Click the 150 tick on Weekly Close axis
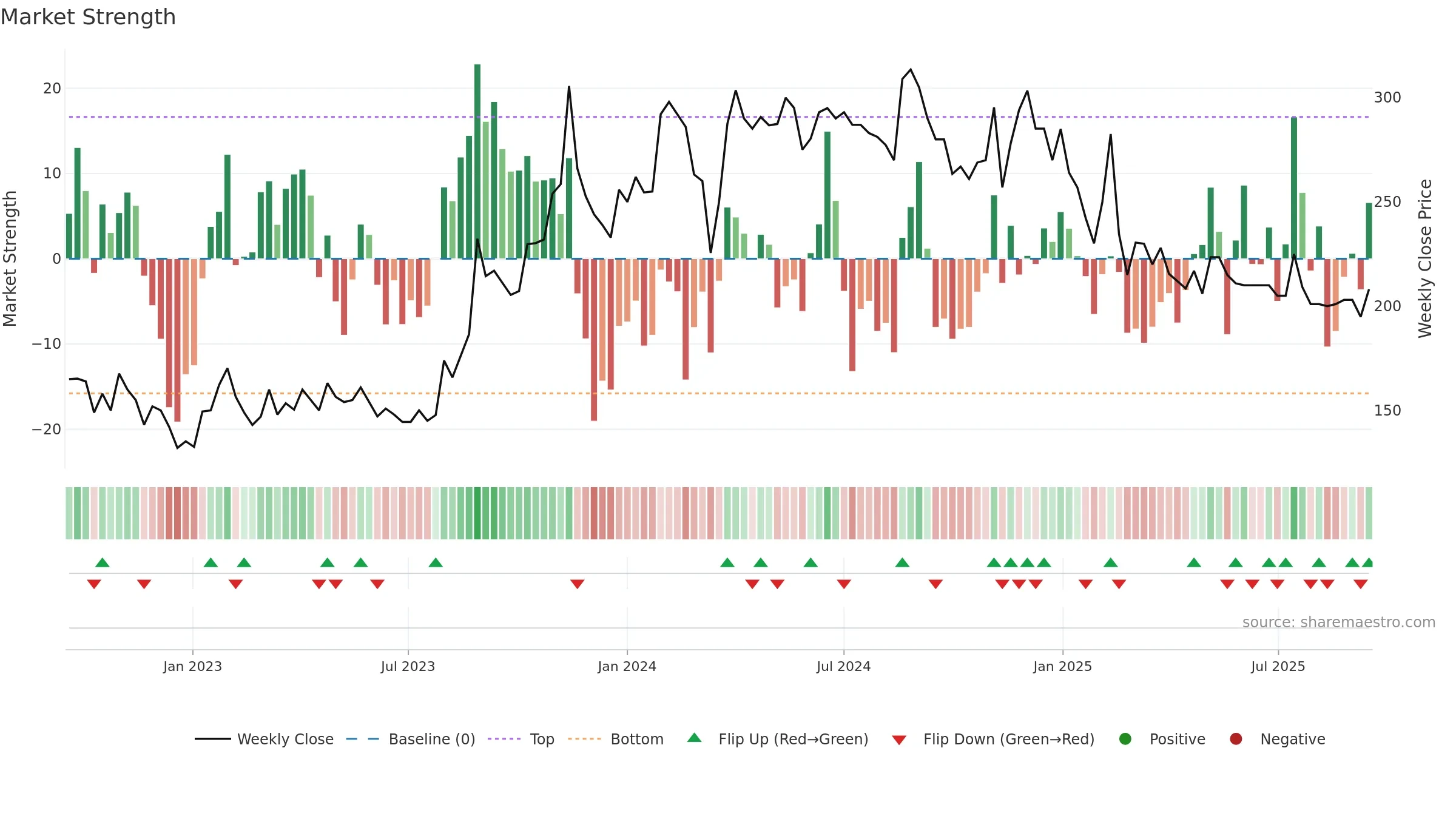This screenshot has width=1456, height=819. click(x=1387, y=411)
